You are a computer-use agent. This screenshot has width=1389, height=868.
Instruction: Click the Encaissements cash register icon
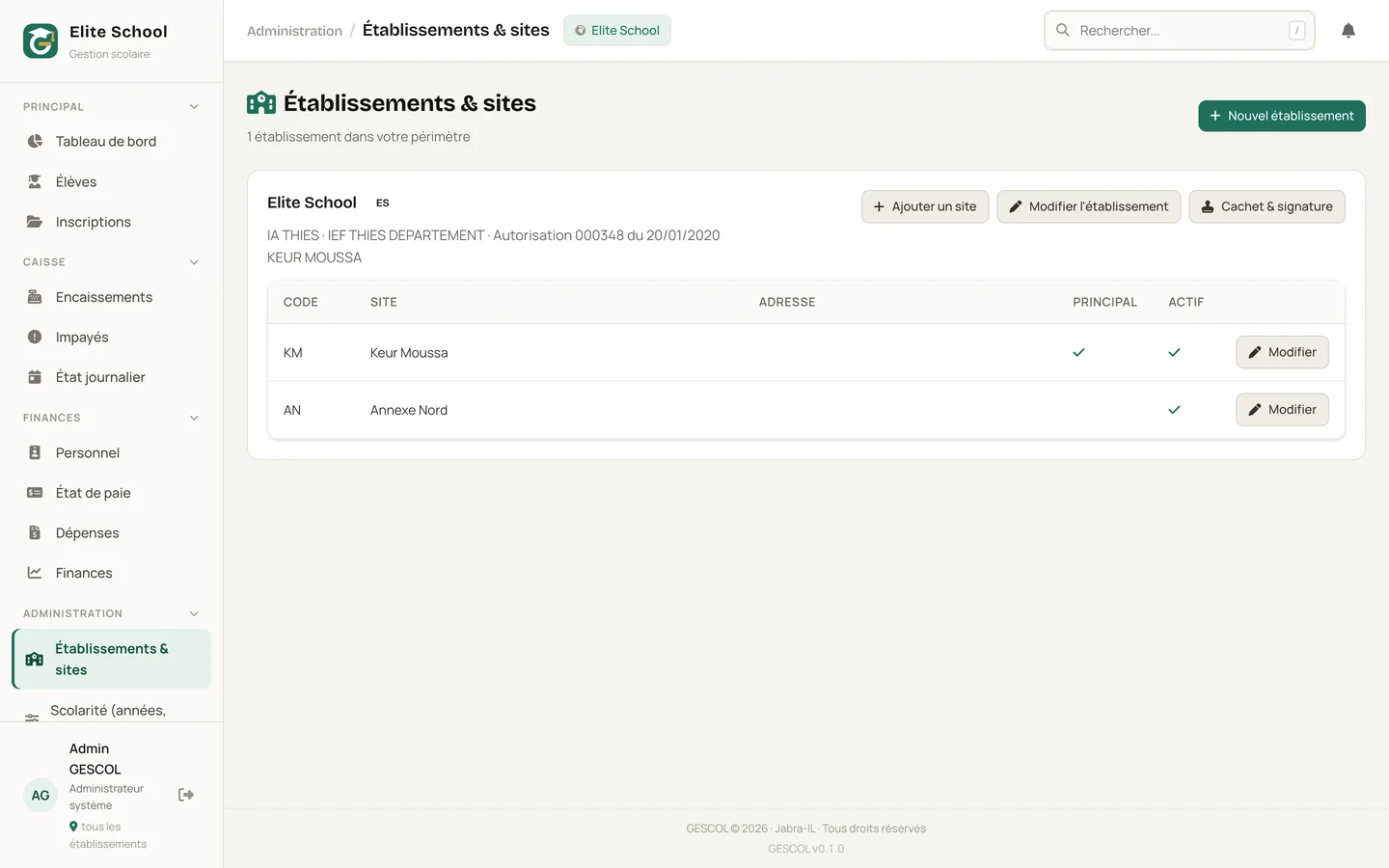click(x=35, y=297)
